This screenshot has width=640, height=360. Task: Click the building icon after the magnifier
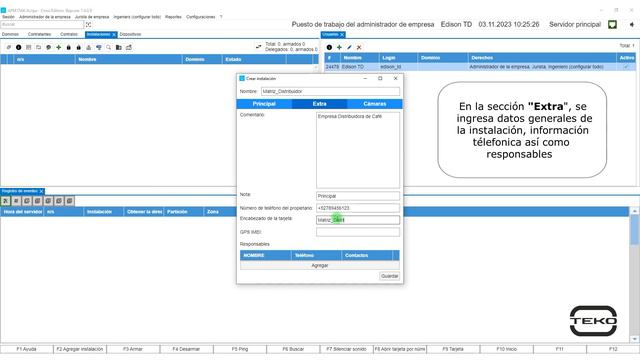click(x=118, y=47)
